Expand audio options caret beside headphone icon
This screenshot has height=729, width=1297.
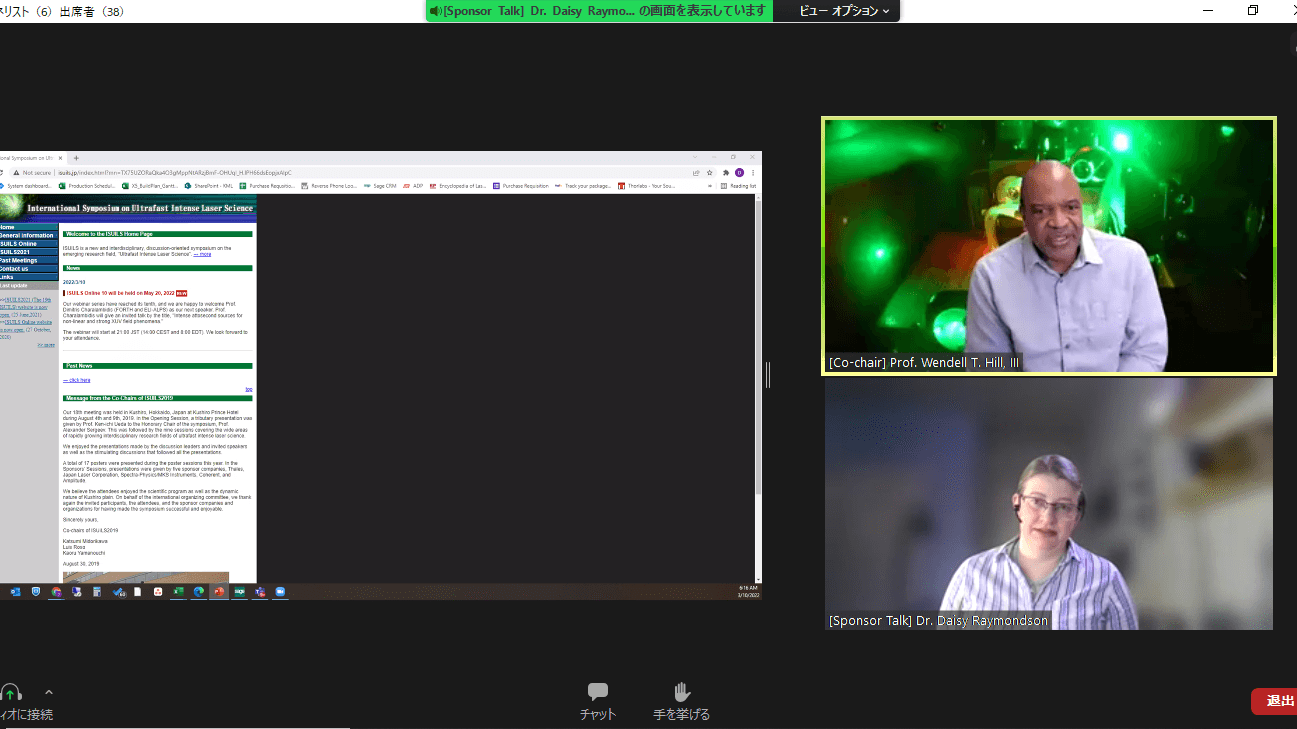49,692
